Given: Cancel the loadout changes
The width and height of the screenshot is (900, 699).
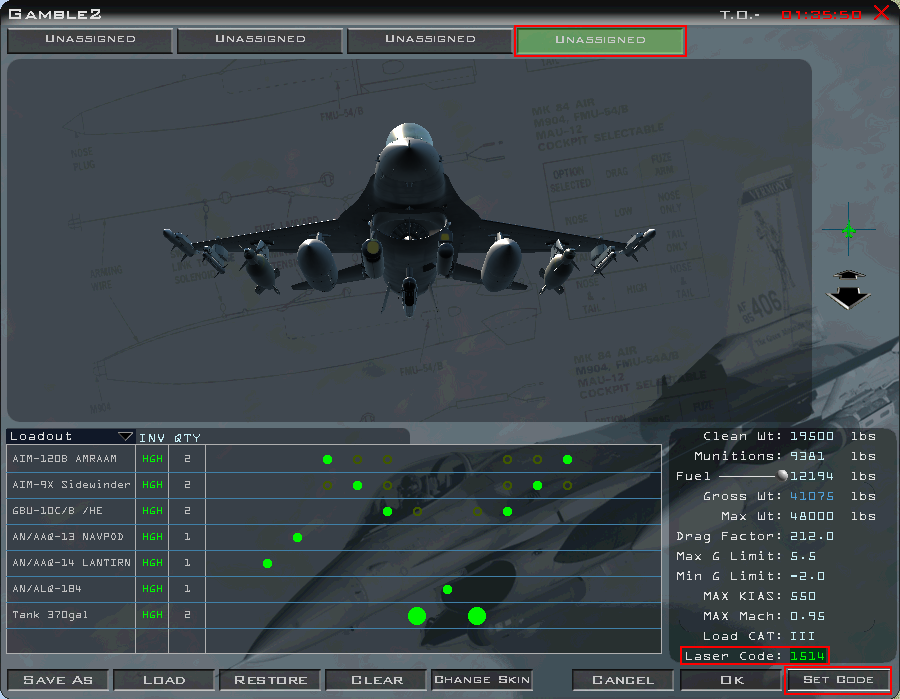Looking at the screenshot, I should (x=622, y=679).
